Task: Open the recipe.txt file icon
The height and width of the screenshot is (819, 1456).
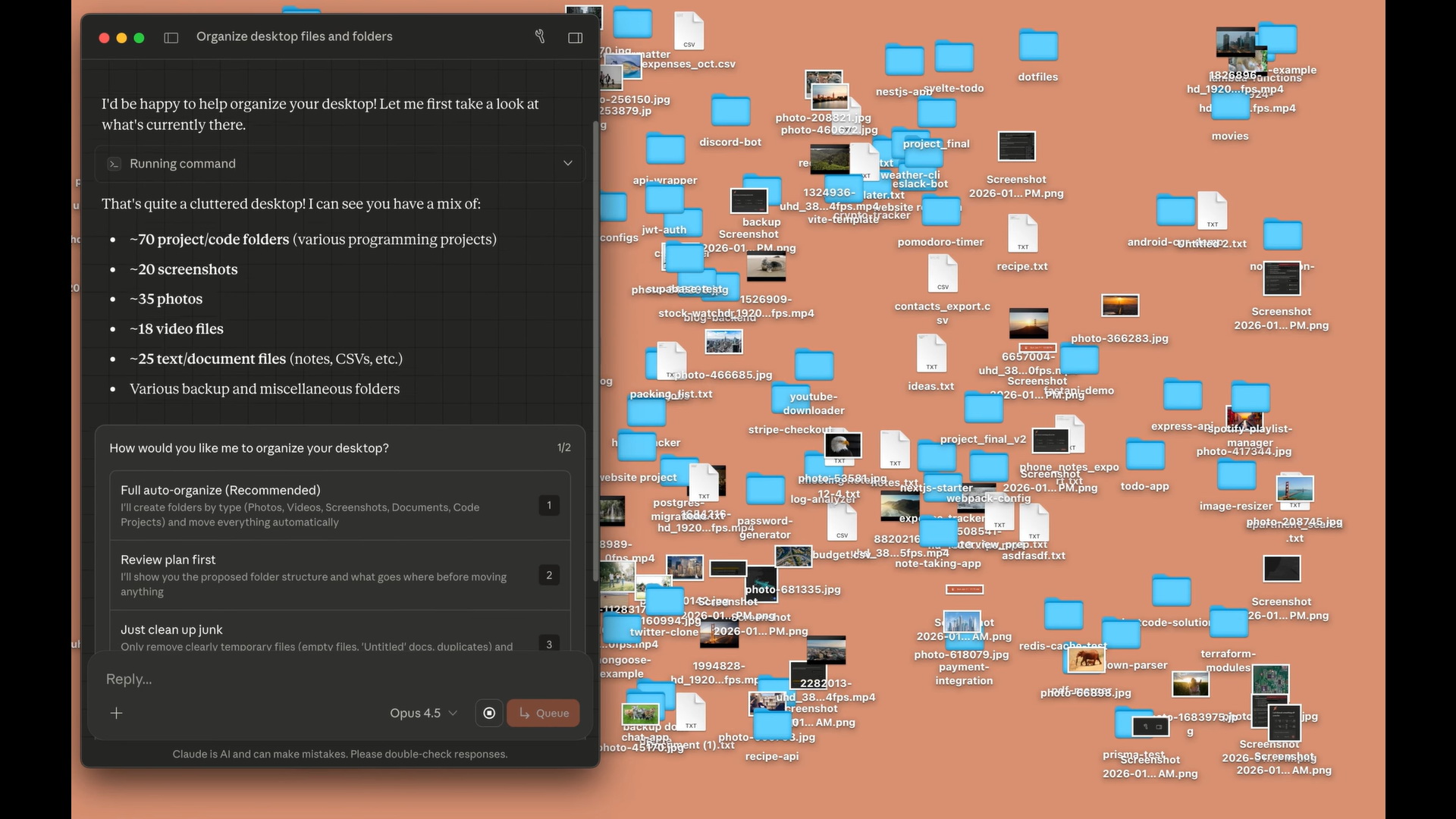Action: [1022, 234]
